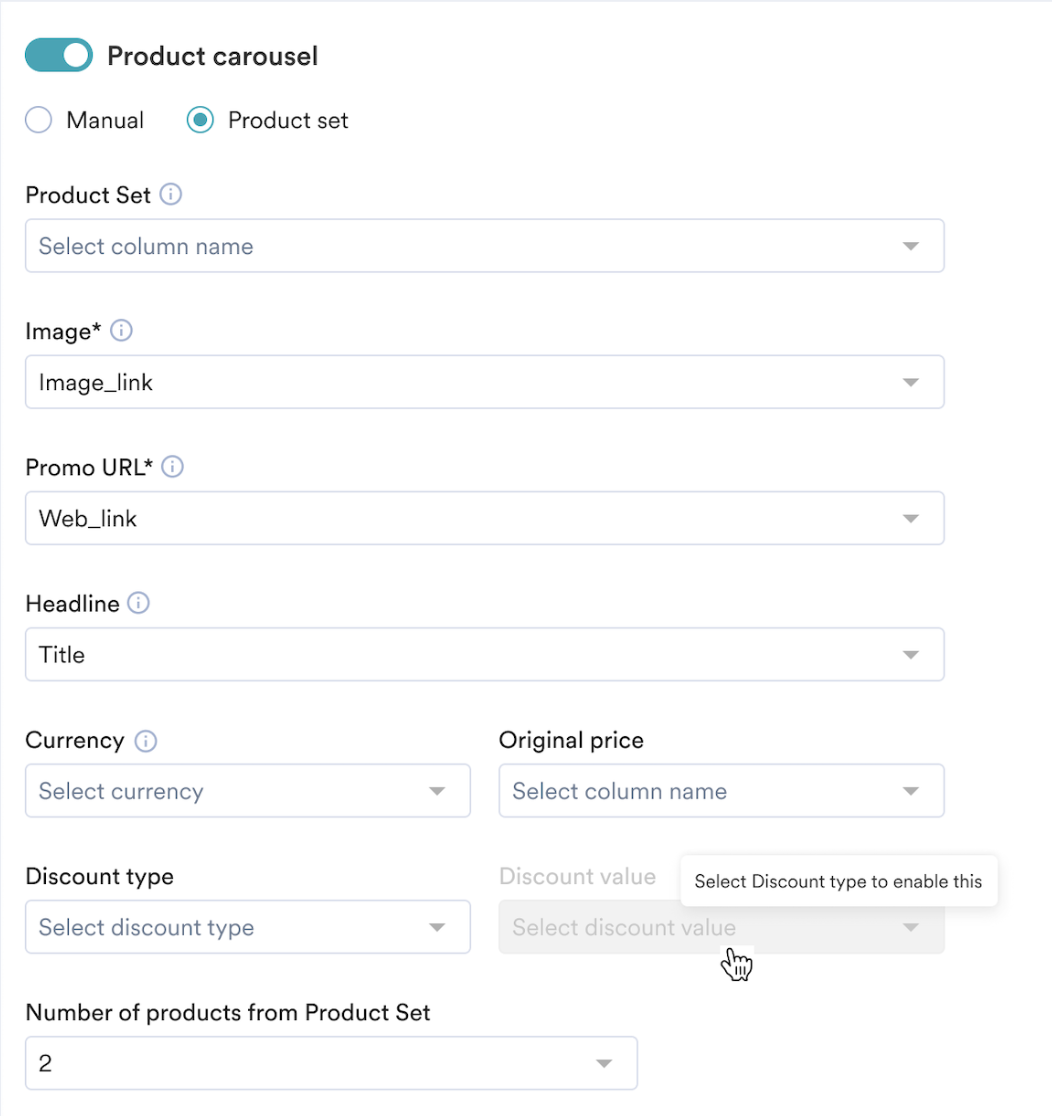Click the arrow icon on Number of products
Screen dimensions: 1052x1116
(x=604, y=1063)
